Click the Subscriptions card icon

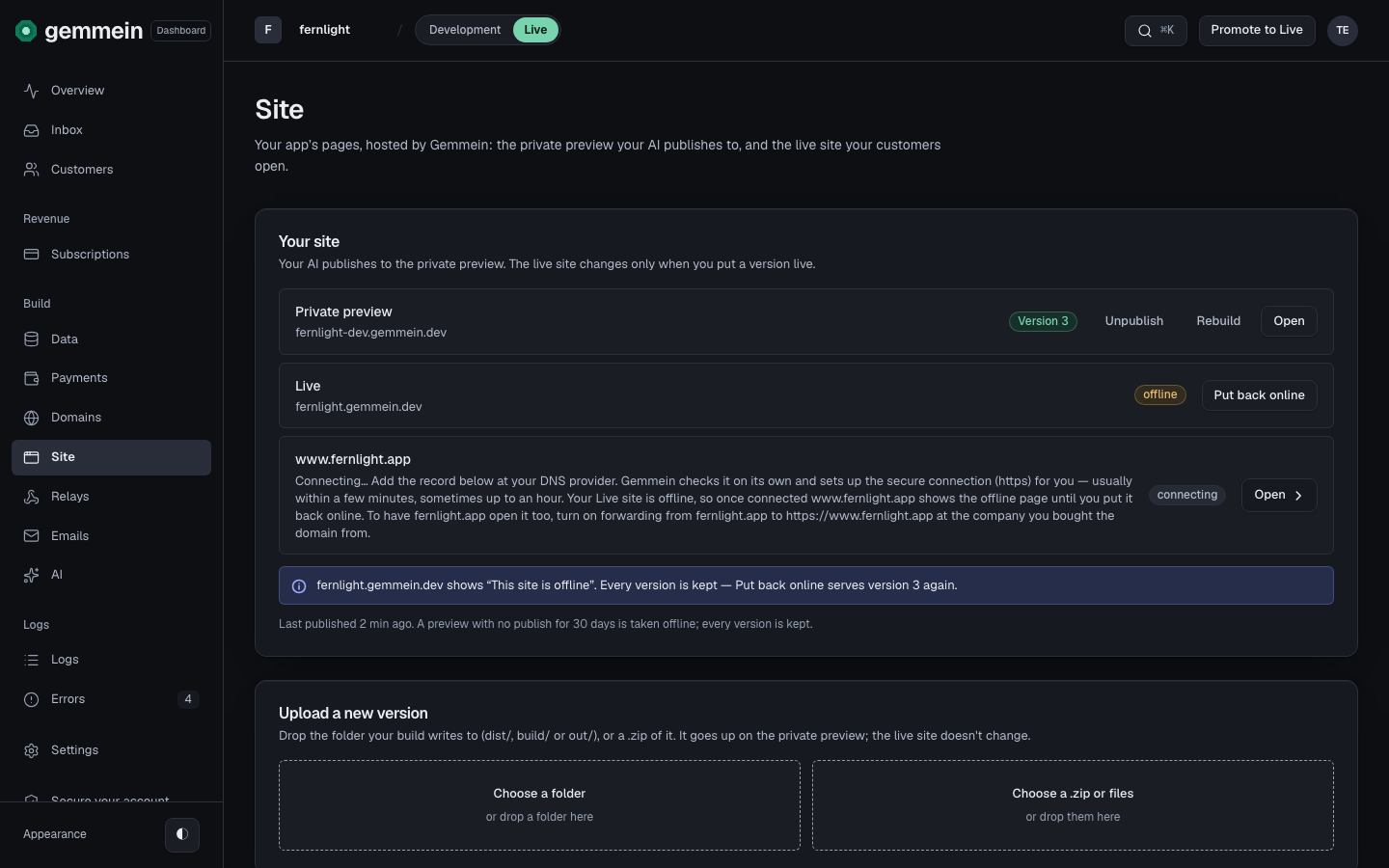(32, 255)
